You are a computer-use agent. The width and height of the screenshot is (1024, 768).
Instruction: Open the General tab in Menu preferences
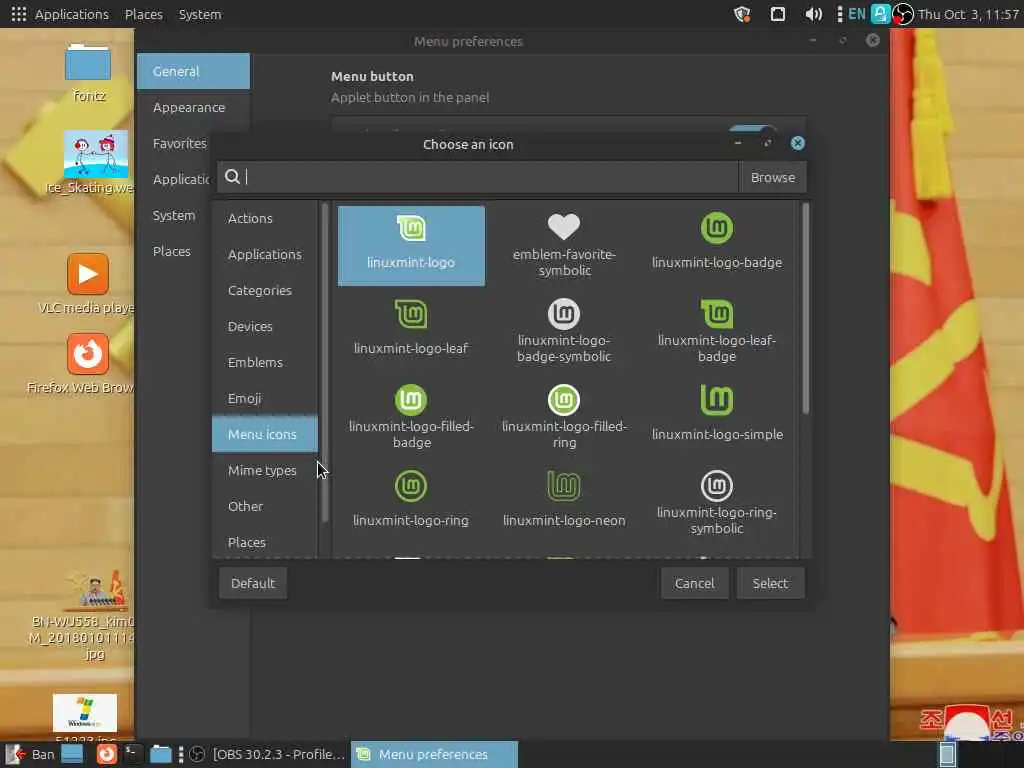click(193, 71)
